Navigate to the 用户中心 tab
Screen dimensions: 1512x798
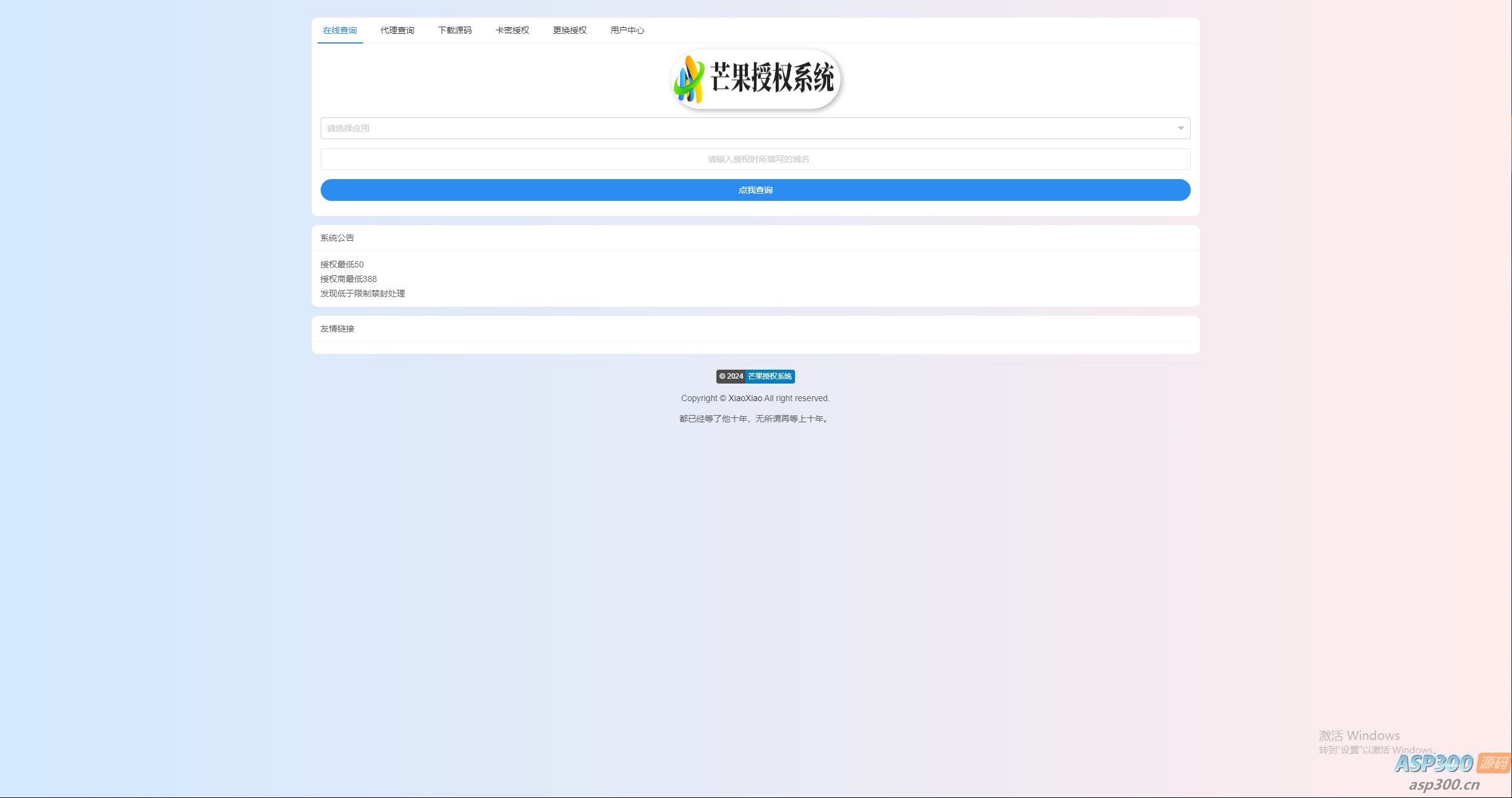click(x=627, y=30)
